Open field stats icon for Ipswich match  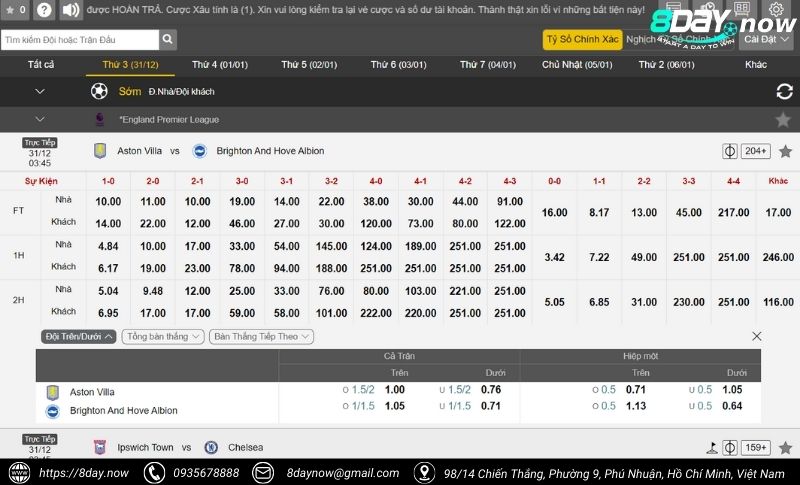pyautogui.click(x=730, y=447)
